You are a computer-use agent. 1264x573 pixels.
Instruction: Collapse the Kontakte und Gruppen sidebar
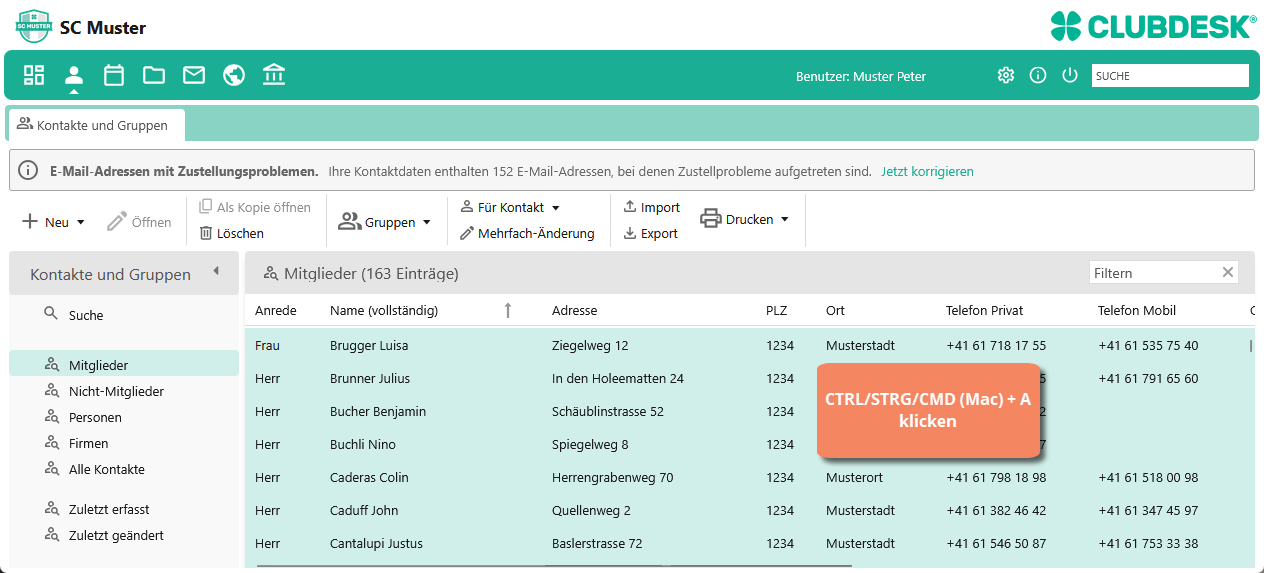coord(216,271)
